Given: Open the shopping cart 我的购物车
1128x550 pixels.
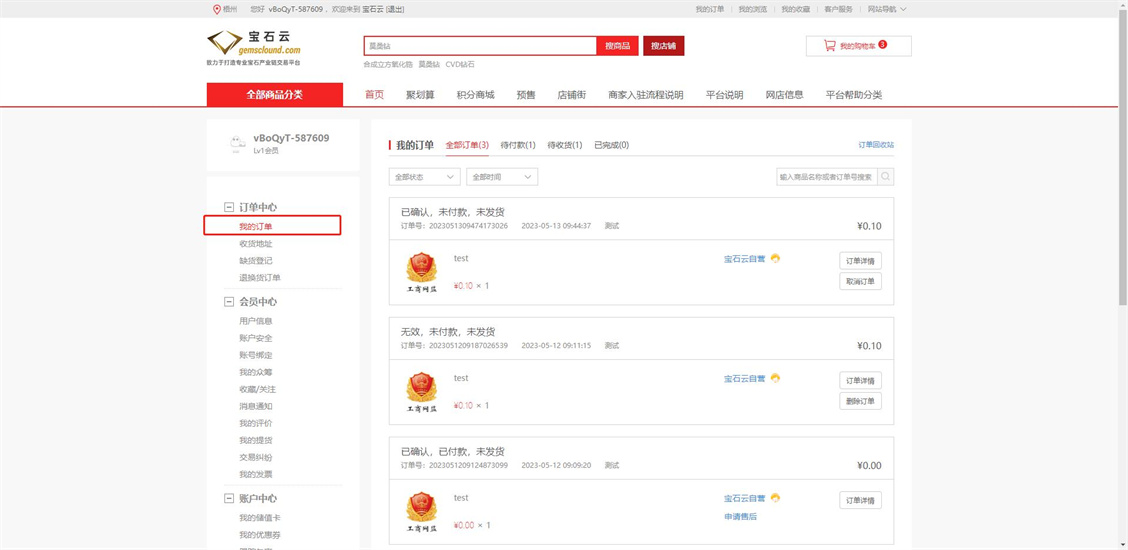Looking at the screenshot, I should coord(858,46).
